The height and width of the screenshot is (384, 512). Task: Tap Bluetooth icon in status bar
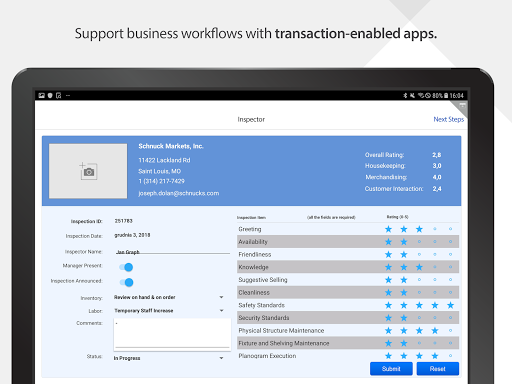405,96
